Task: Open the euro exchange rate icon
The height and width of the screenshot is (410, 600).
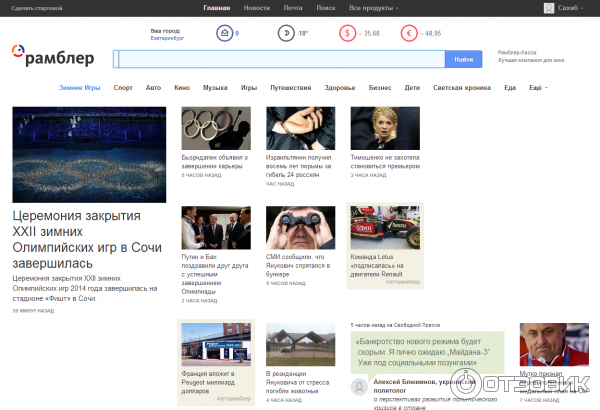Action: [410, 33]
